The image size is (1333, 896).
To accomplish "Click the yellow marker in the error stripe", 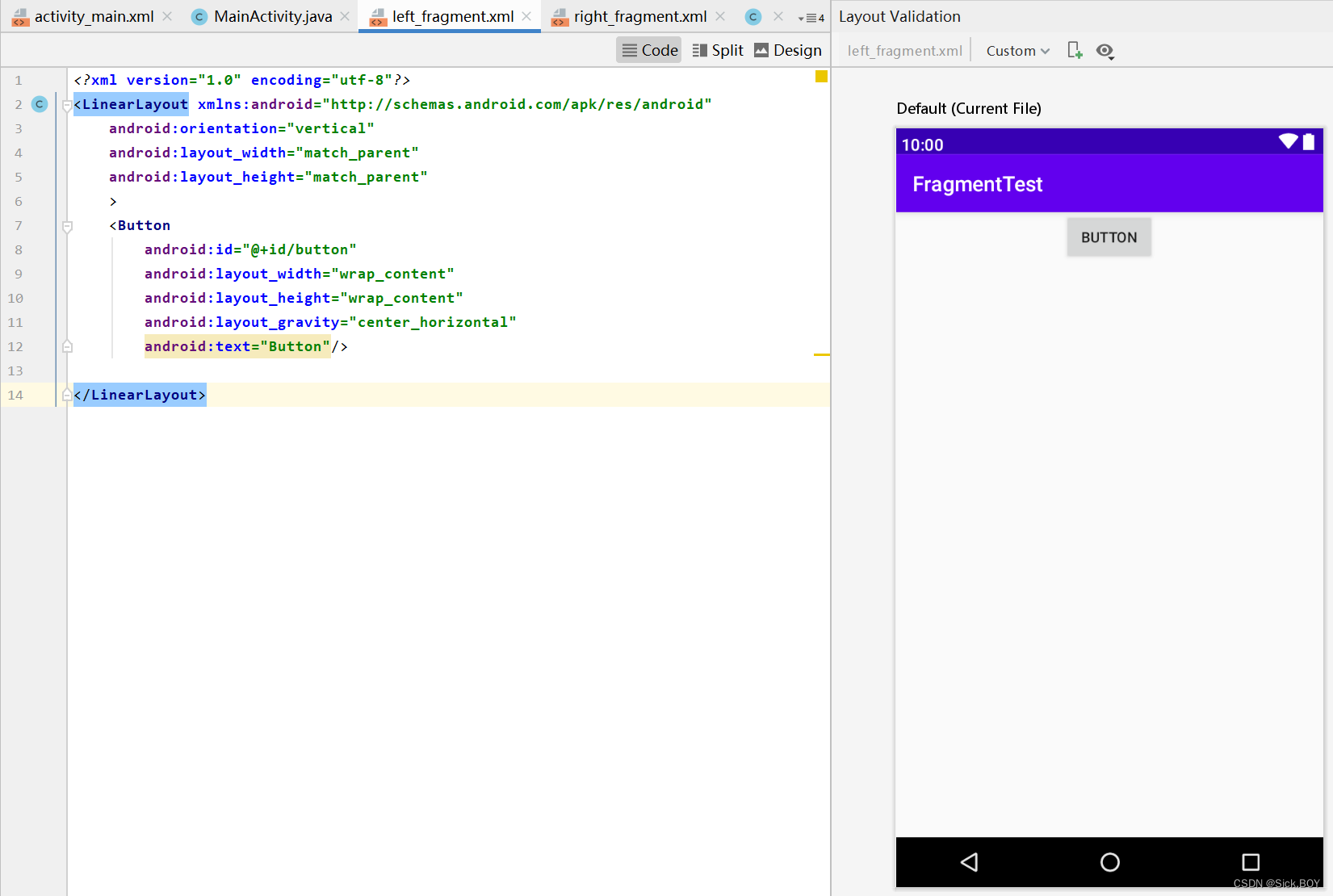I will pyautogui.click(x=821, y=77).
